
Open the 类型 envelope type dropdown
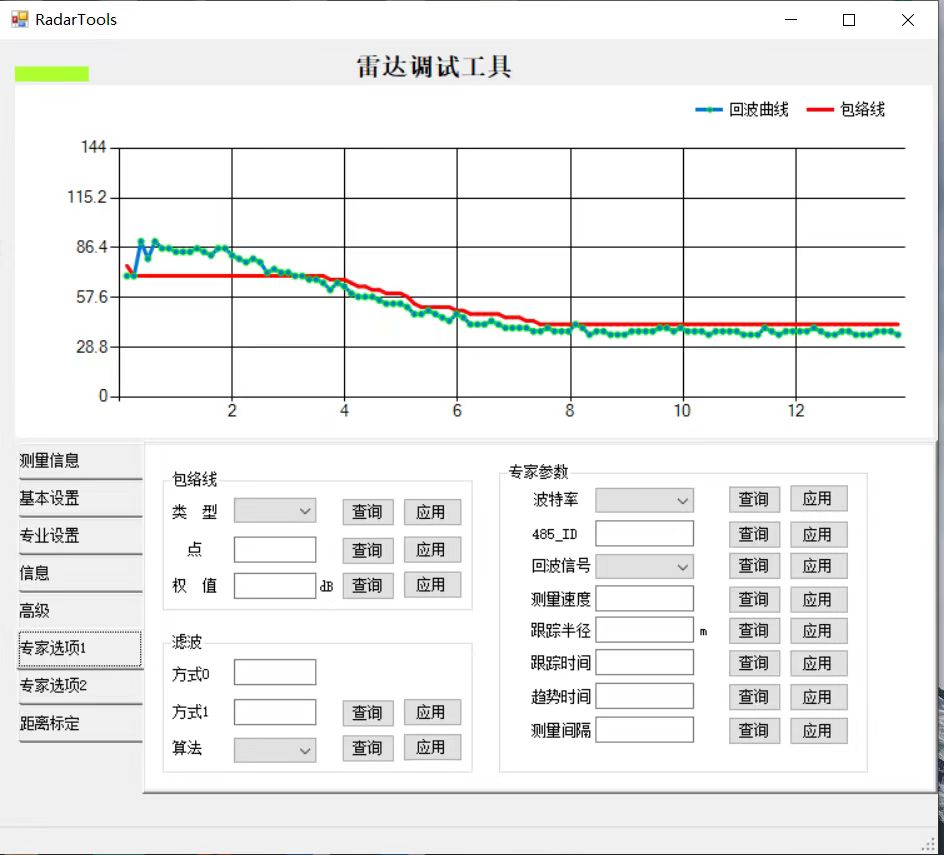(x=275, y=511)
